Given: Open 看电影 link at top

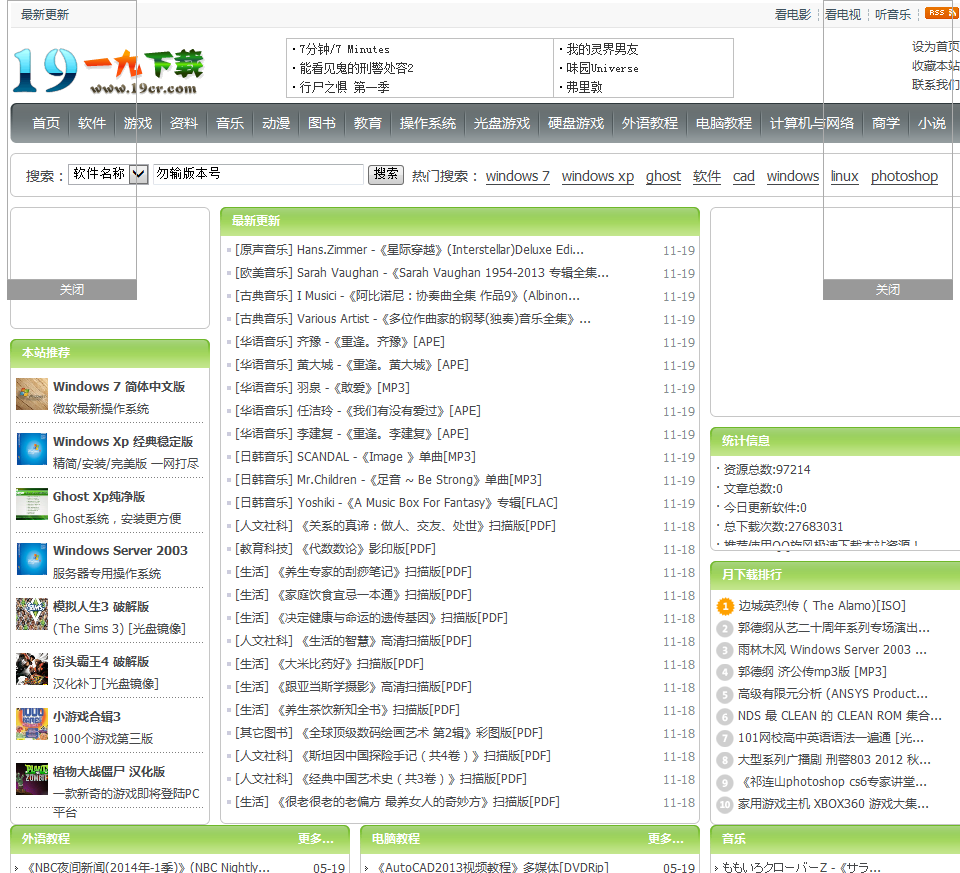Looking at the screenshot, I should pyautogui.click(x=792, y=14).
